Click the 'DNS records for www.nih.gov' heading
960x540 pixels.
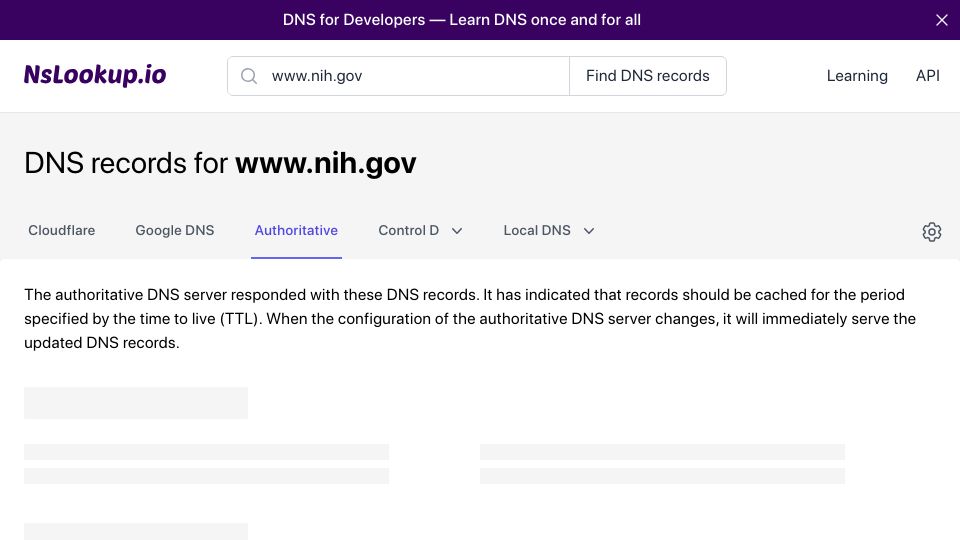coord(220,163)
